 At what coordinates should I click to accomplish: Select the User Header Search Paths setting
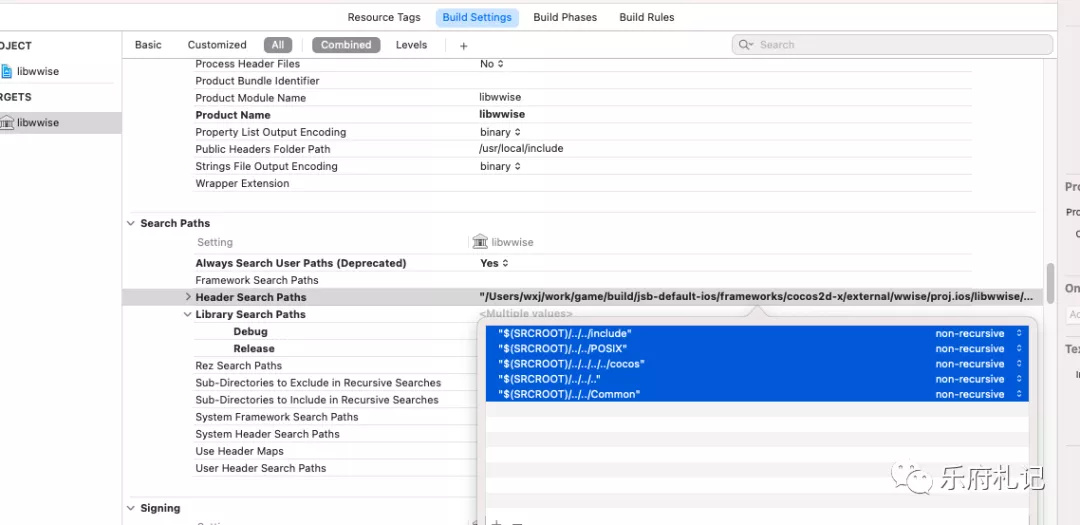[x=261, y=468]
